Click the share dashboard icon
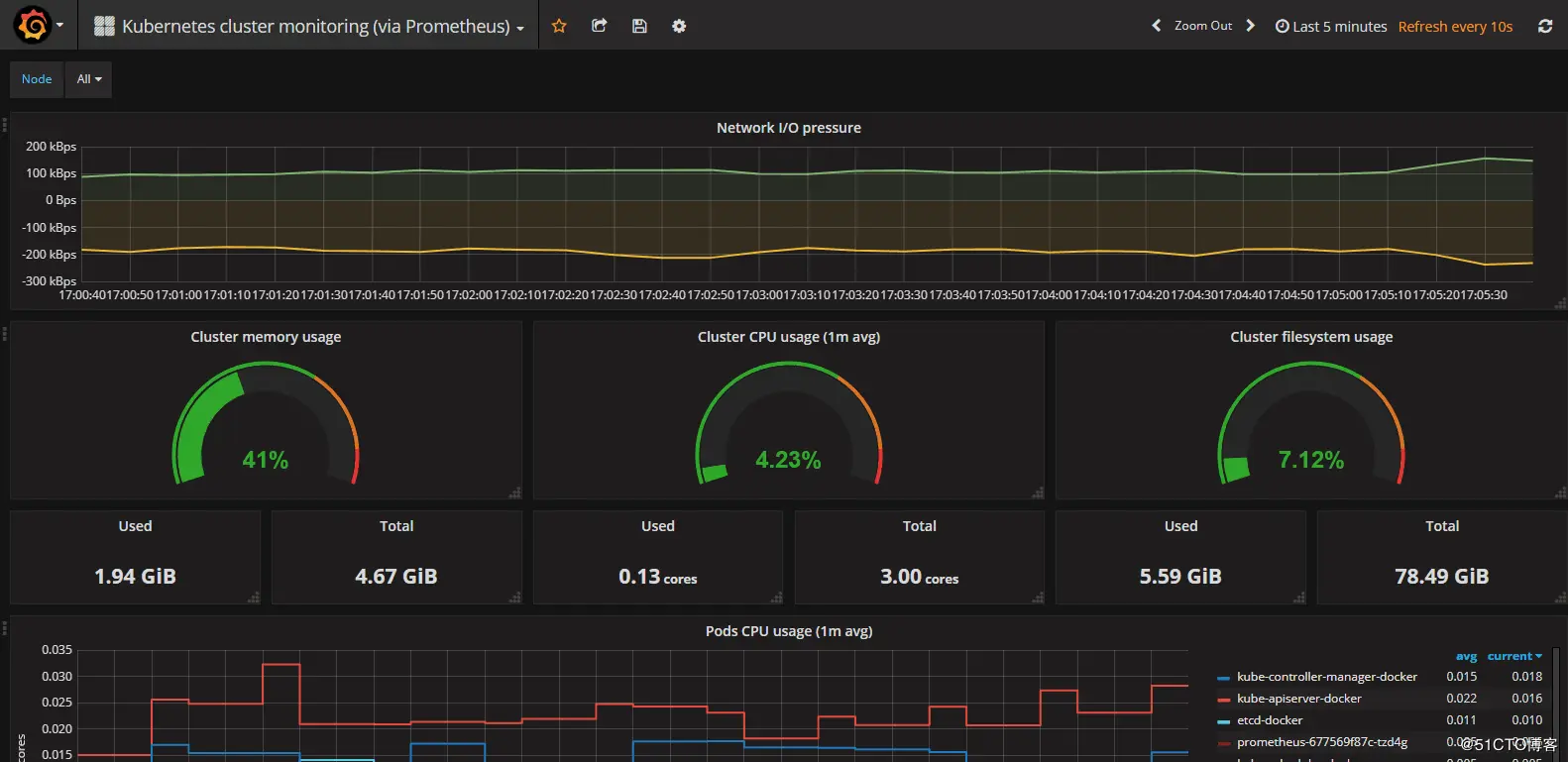1568x762 pixels. click(x=599, y=26)
